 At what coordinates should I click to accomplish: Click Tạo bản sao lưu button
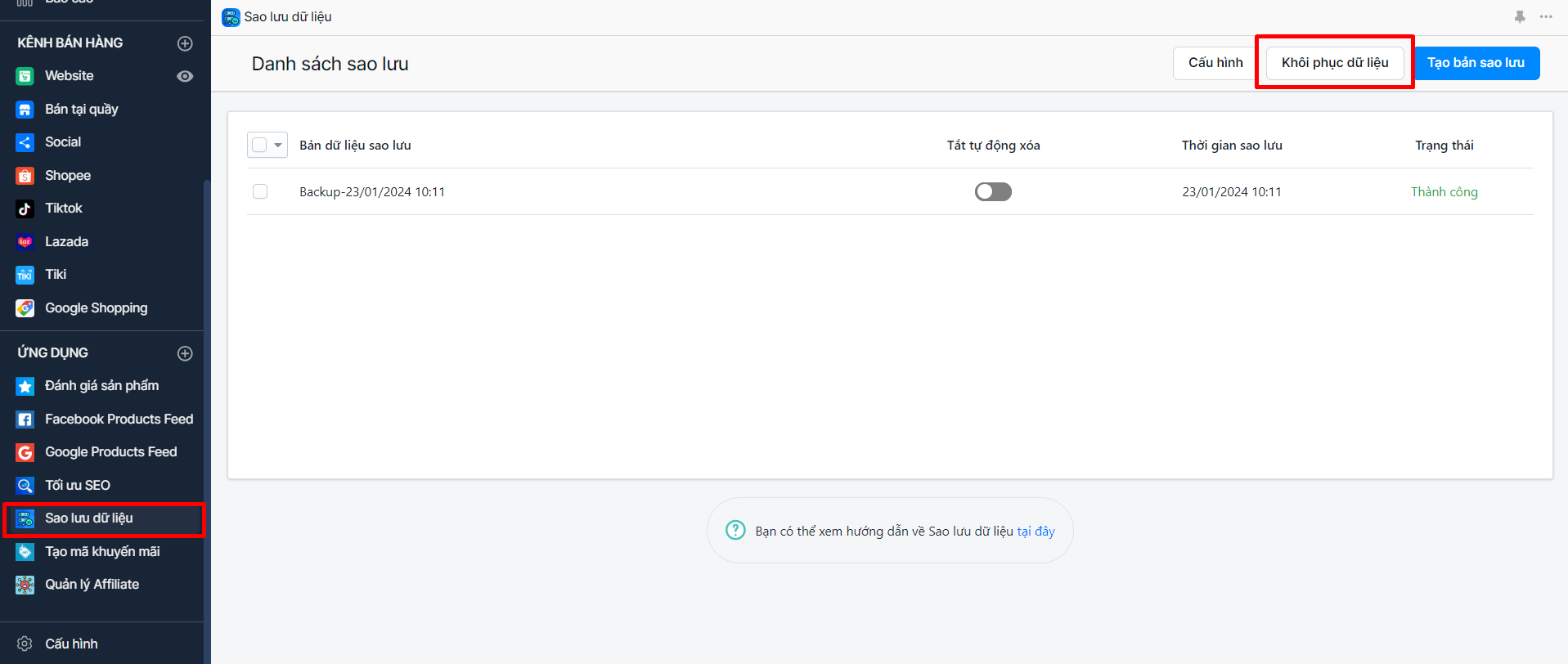1476,63
